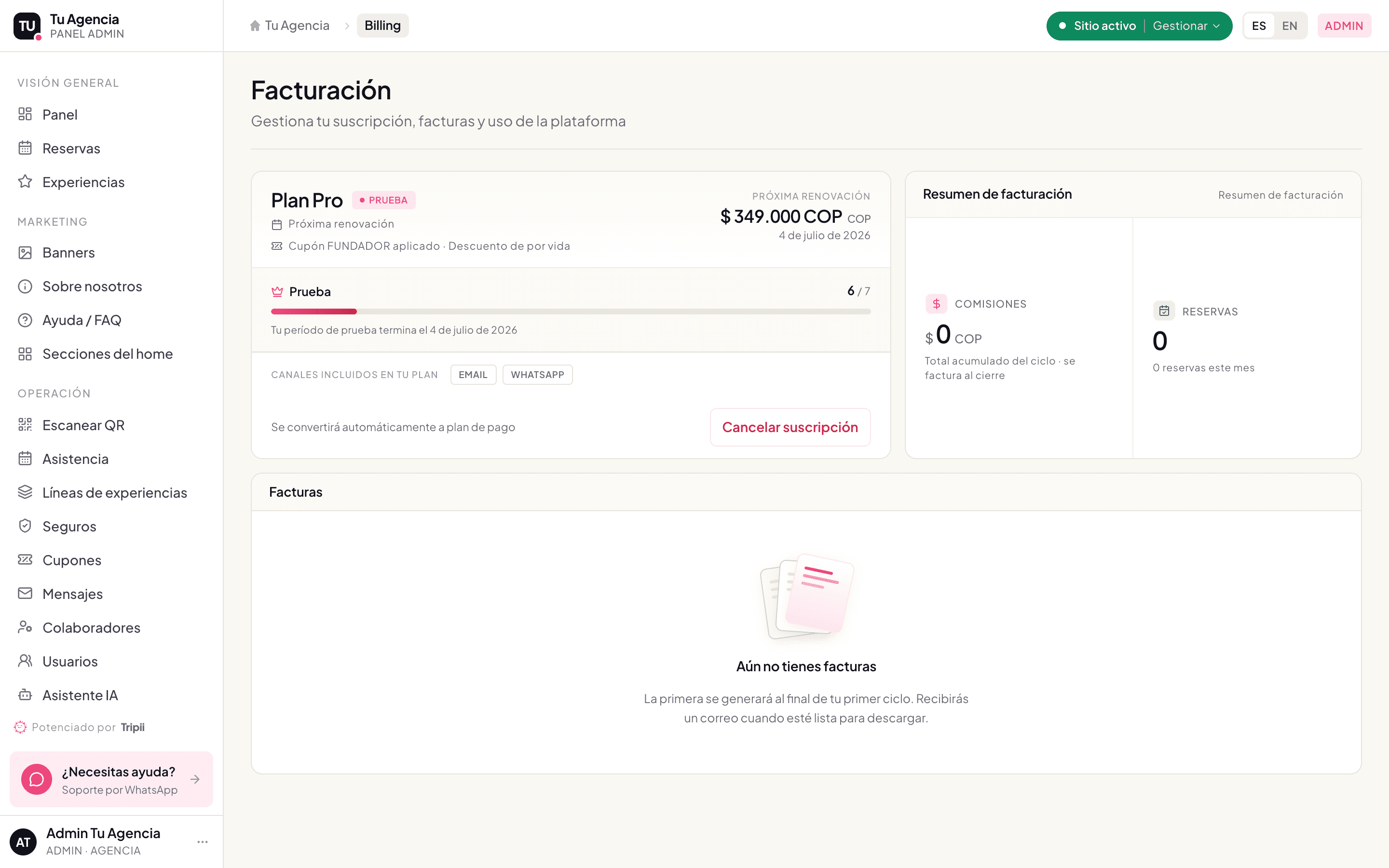This screenshot has height=868, width=1389.
Task: Open the Gestionar site dropdown
Action: point(1186,26)
